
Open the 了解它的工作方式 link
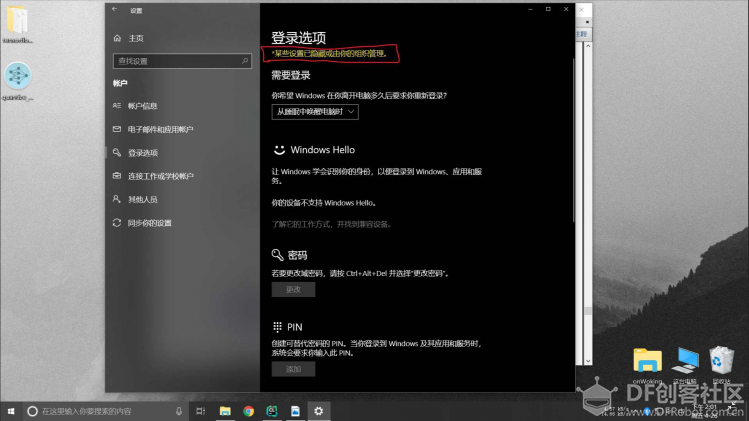332,224
